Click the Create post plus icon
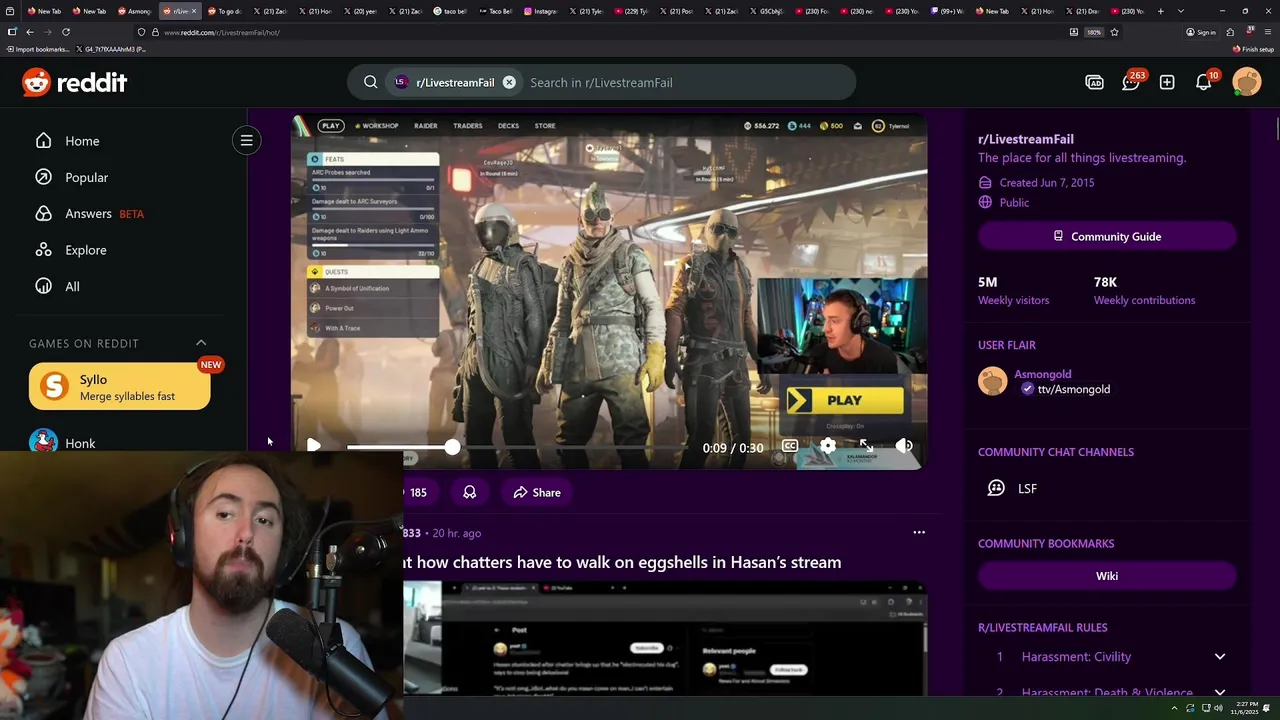The width and height of the screenshot is (1280, 720). [x=1167, y=82]
